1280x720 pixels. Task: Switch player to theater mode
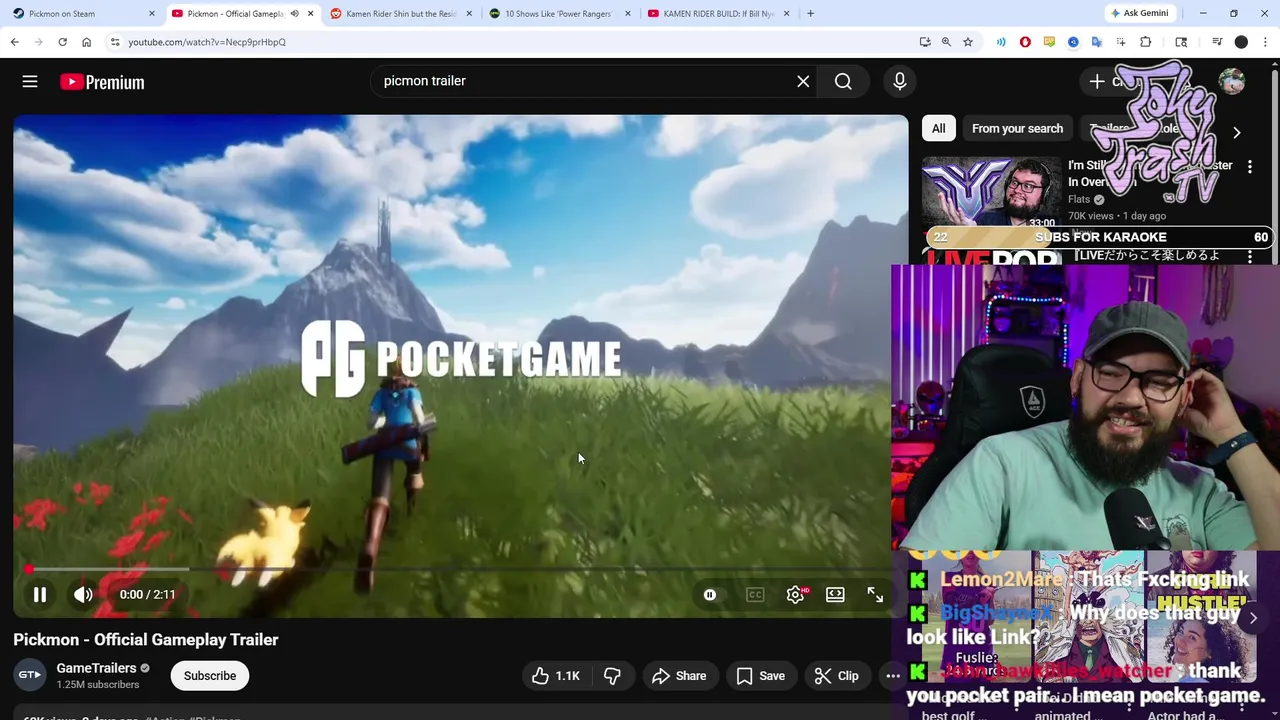[x=835, y=594]
